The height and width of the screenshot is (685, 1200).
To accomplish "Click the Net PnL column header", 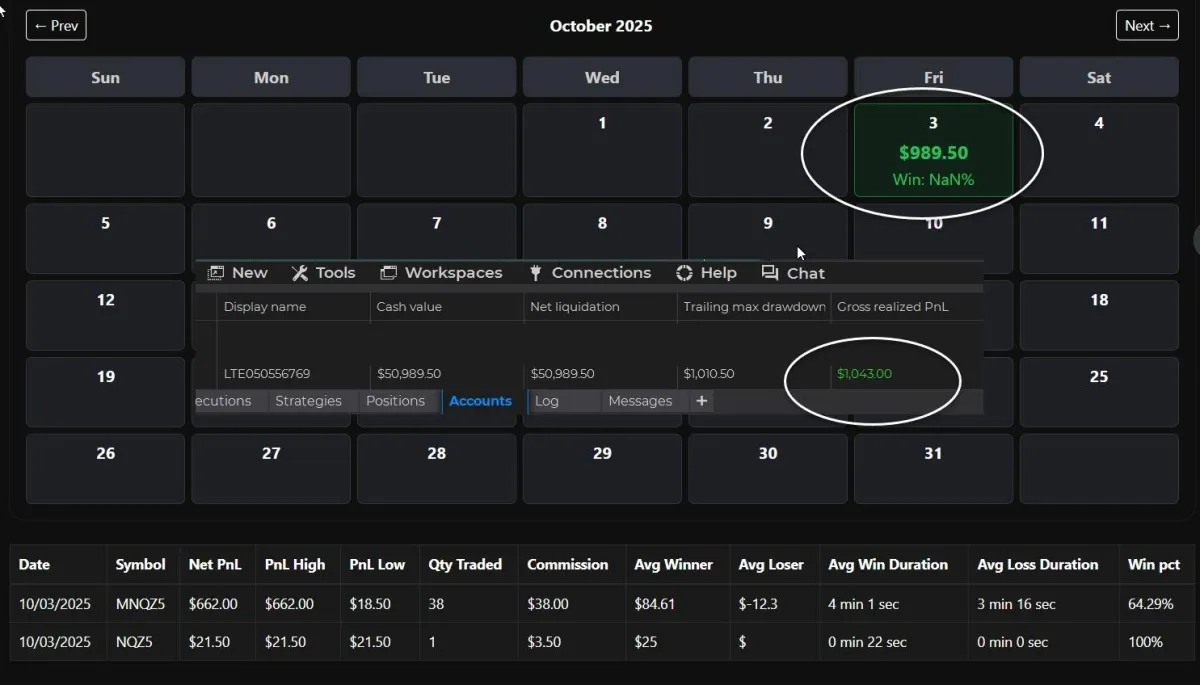I will point(215,565).
